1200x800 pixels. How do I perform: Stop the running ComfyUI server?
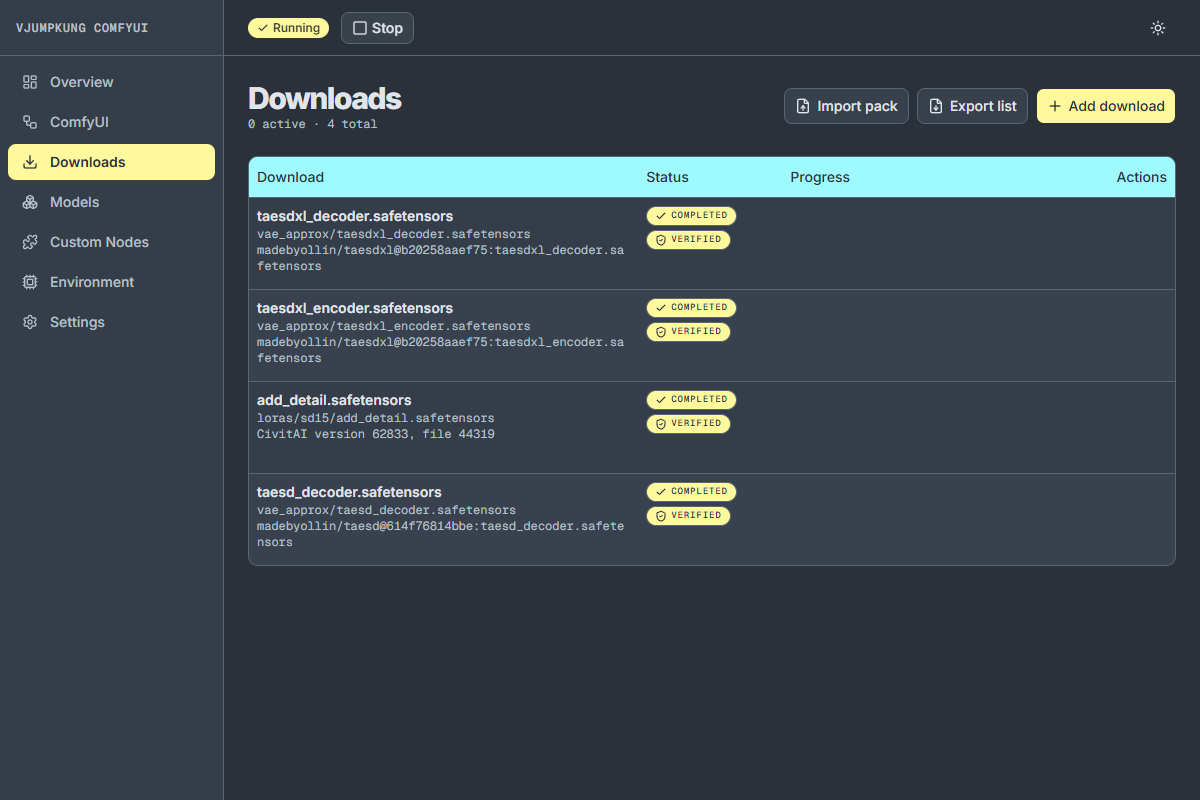[377, 28]
